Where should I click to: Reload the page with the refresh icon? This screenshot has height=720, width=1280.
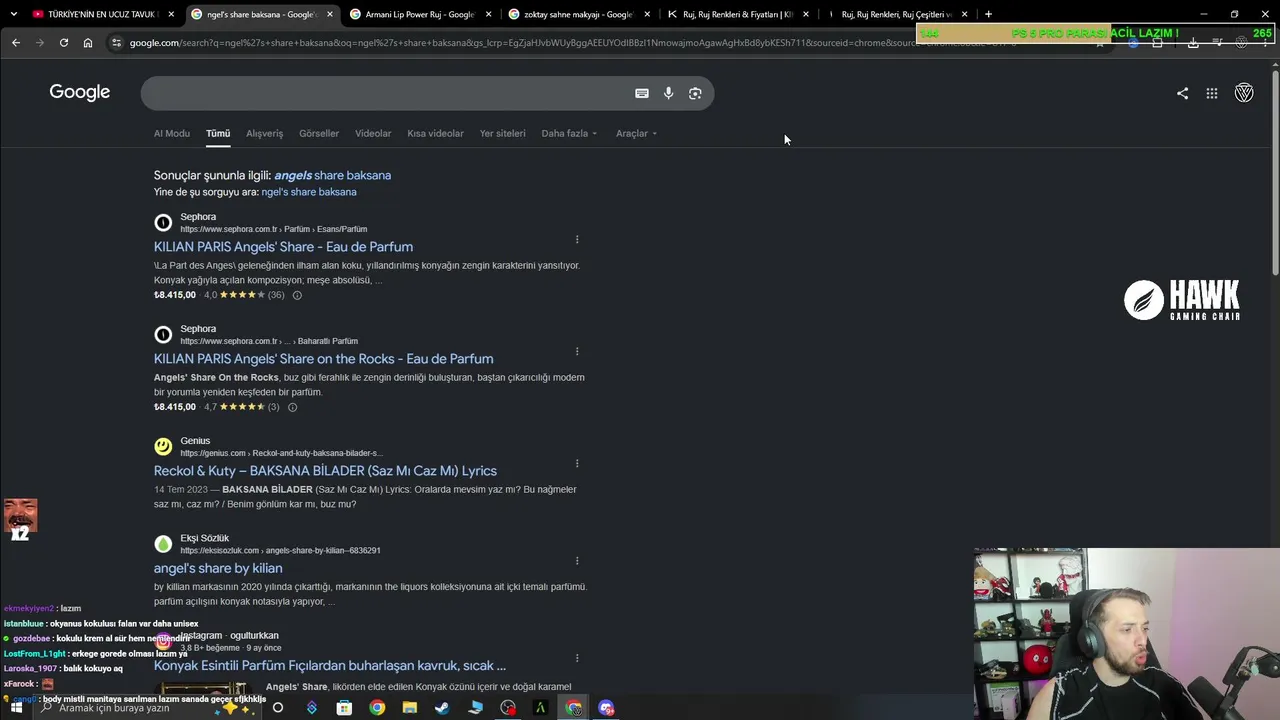tap(64, 43)
